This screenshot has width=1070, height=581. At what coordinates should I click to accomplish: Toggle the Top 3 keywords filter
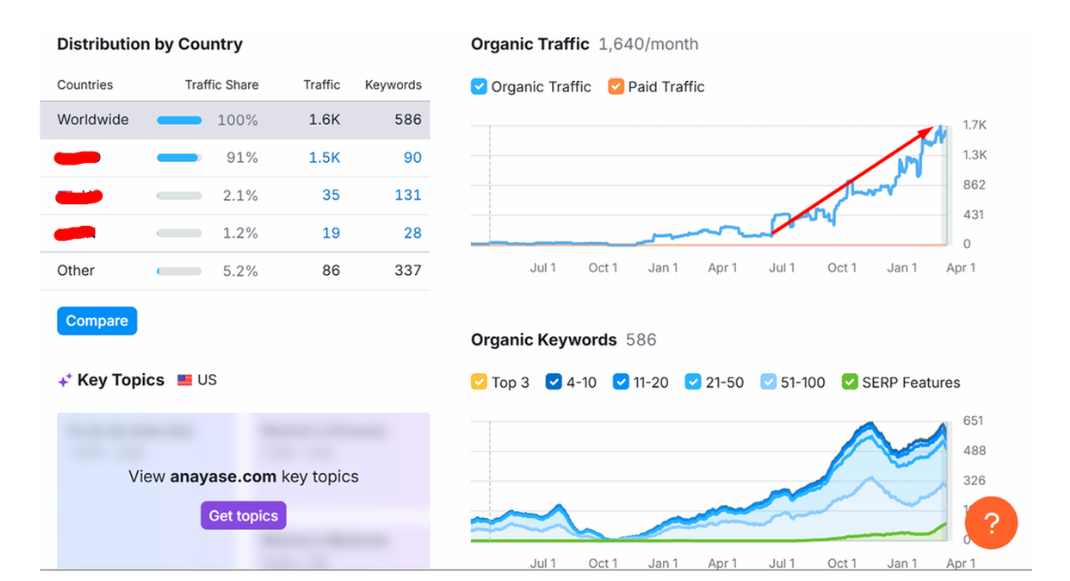pyautogui.click(x=479, y=382)
